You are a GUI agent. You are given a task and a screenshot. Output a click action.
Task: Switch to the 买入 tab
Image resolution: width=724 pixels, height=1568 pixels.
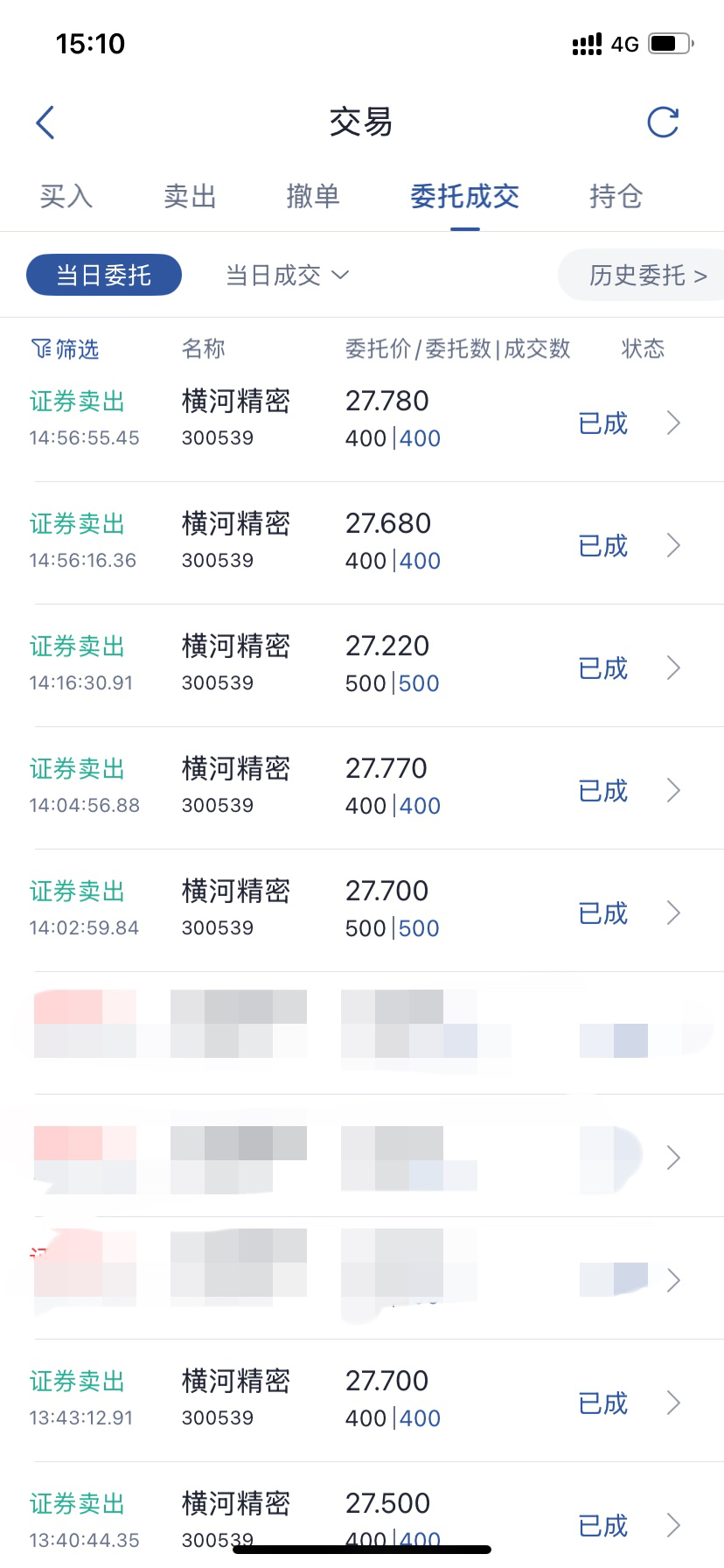66,196
